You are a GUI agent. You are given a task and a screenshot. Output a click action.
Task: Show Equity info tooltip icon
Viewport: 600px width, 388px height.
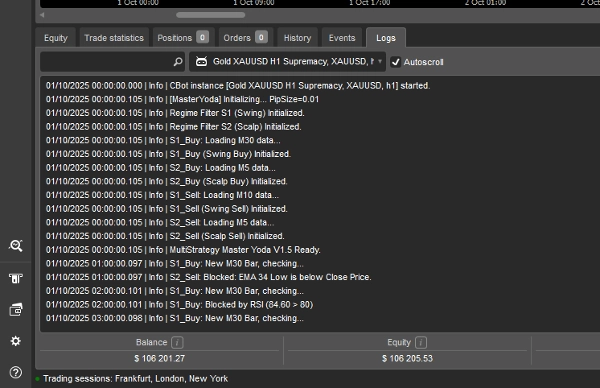pos(421,342)
